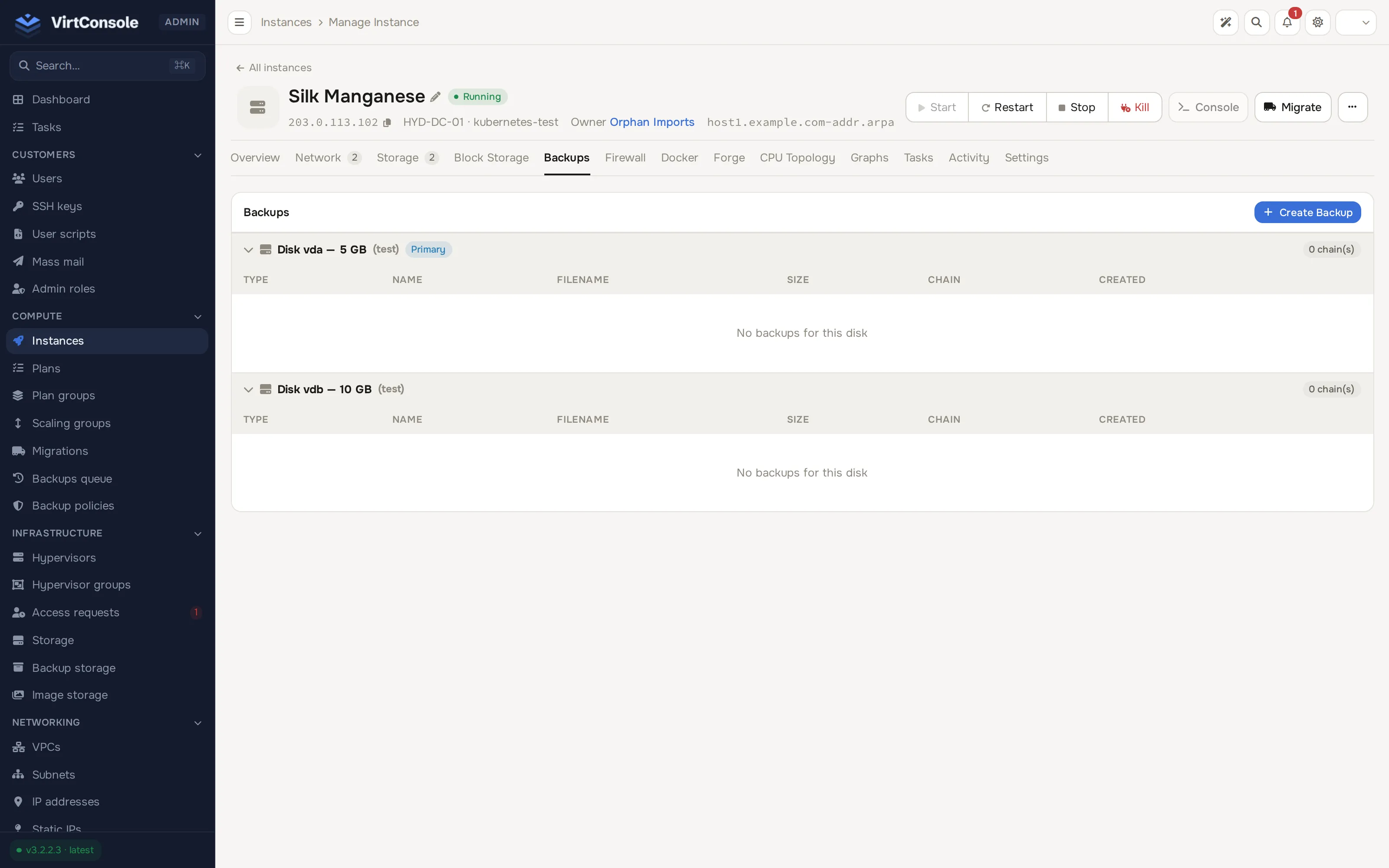
Task: Focus the sidebar Search field
Action: pos(107,66)
